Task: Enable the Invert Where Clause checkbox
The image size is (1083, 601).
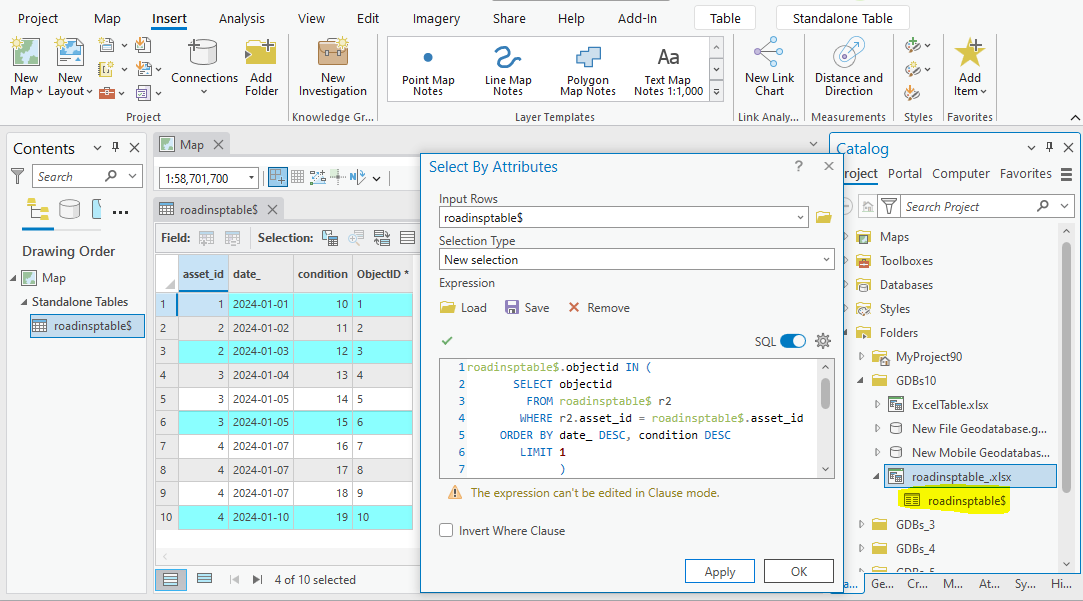Action: point(446,531)
